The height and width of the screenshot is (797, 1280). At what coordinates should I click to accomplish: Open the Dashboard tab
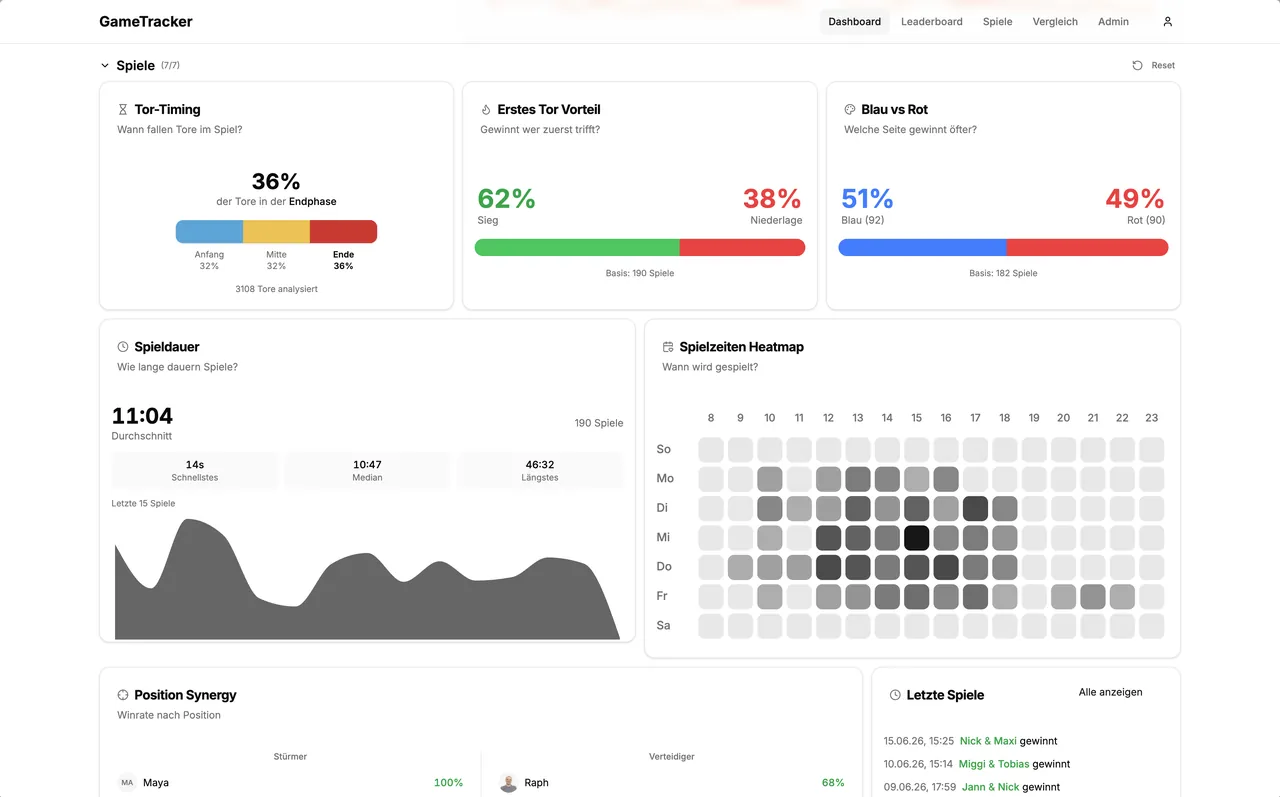click(x=855, y=21)
